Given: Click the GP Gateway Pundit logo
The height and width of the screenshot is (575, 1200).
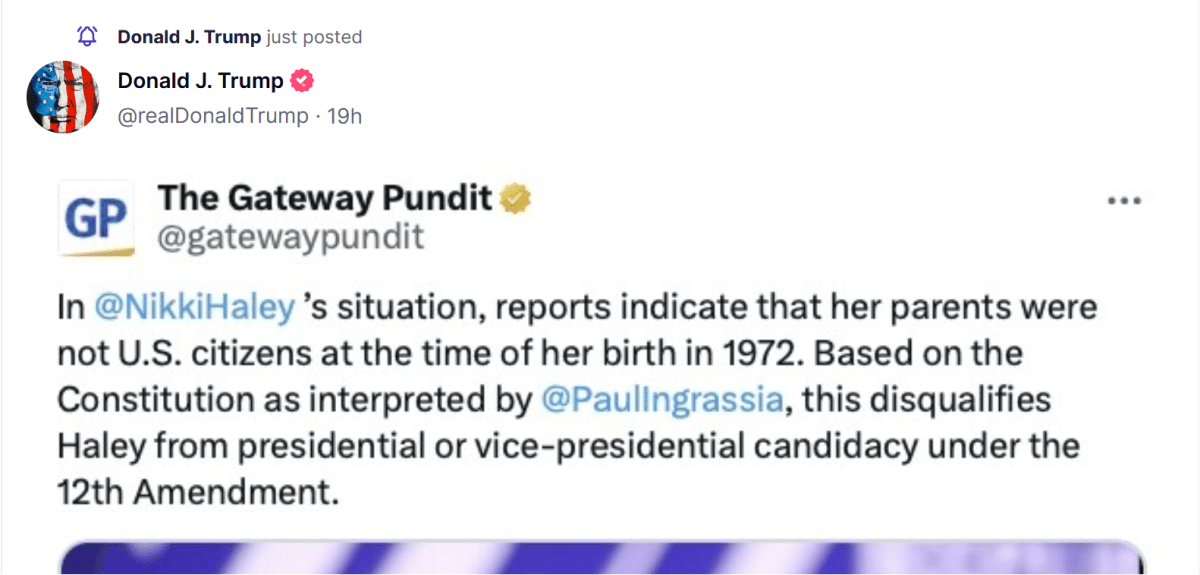Looking at the screenshot, I should (x=96, y=219).
